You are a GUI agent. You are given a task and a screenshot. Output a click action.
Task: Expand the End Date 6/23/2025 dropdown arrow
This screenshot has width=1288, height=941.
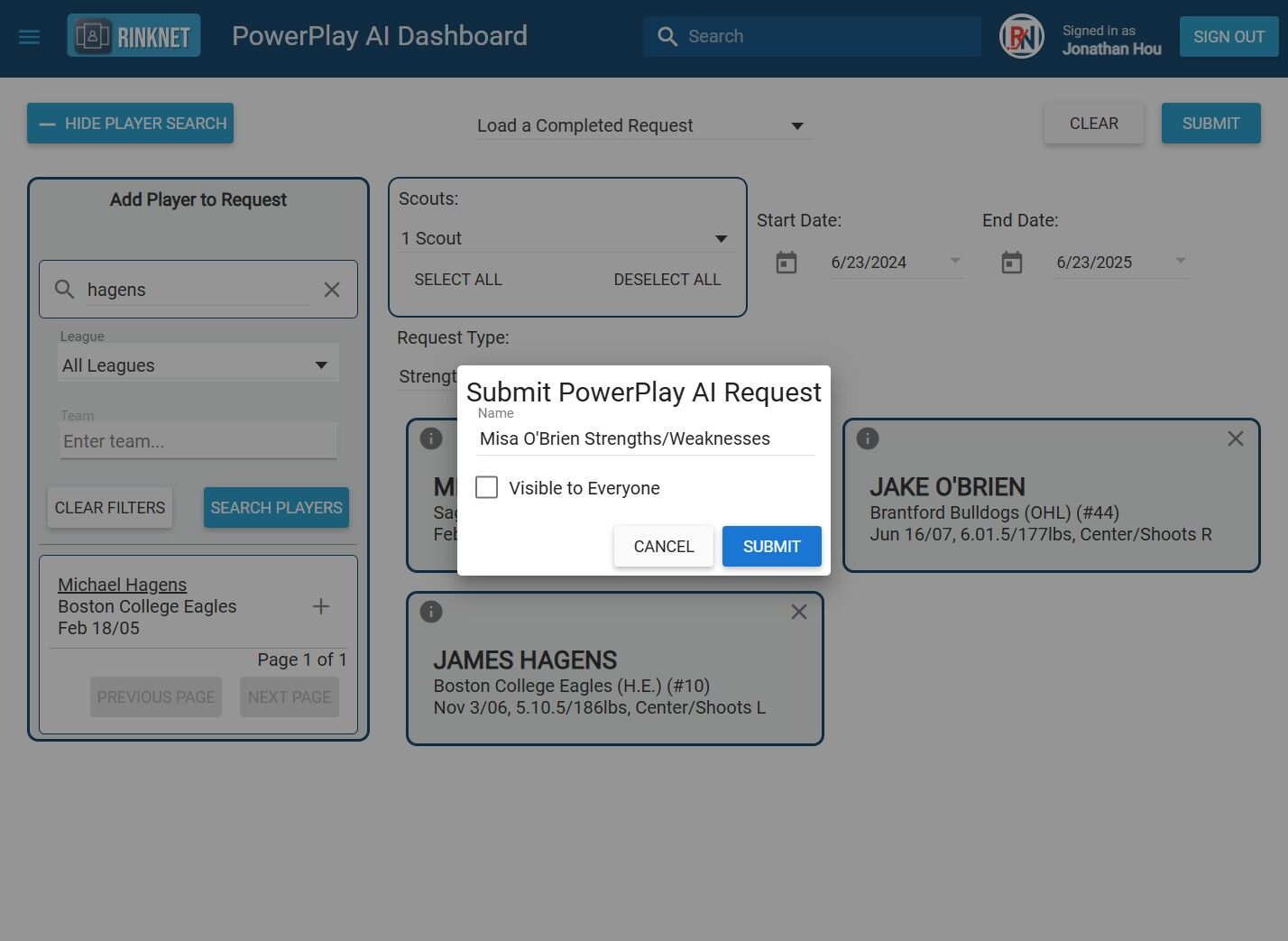pos(1181,262)
